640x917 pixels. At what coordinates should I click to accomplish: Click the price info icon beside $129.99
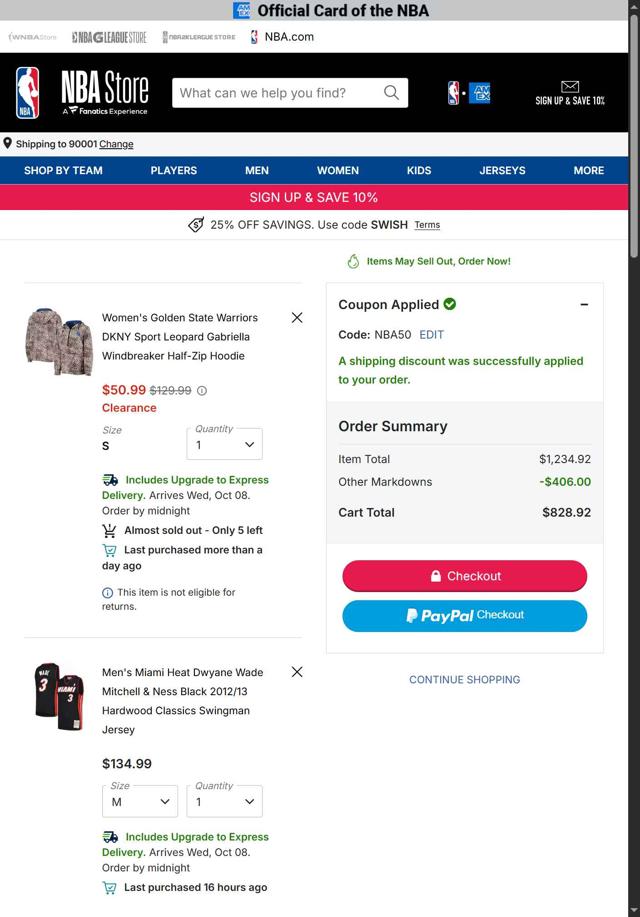tap(202, 391)
